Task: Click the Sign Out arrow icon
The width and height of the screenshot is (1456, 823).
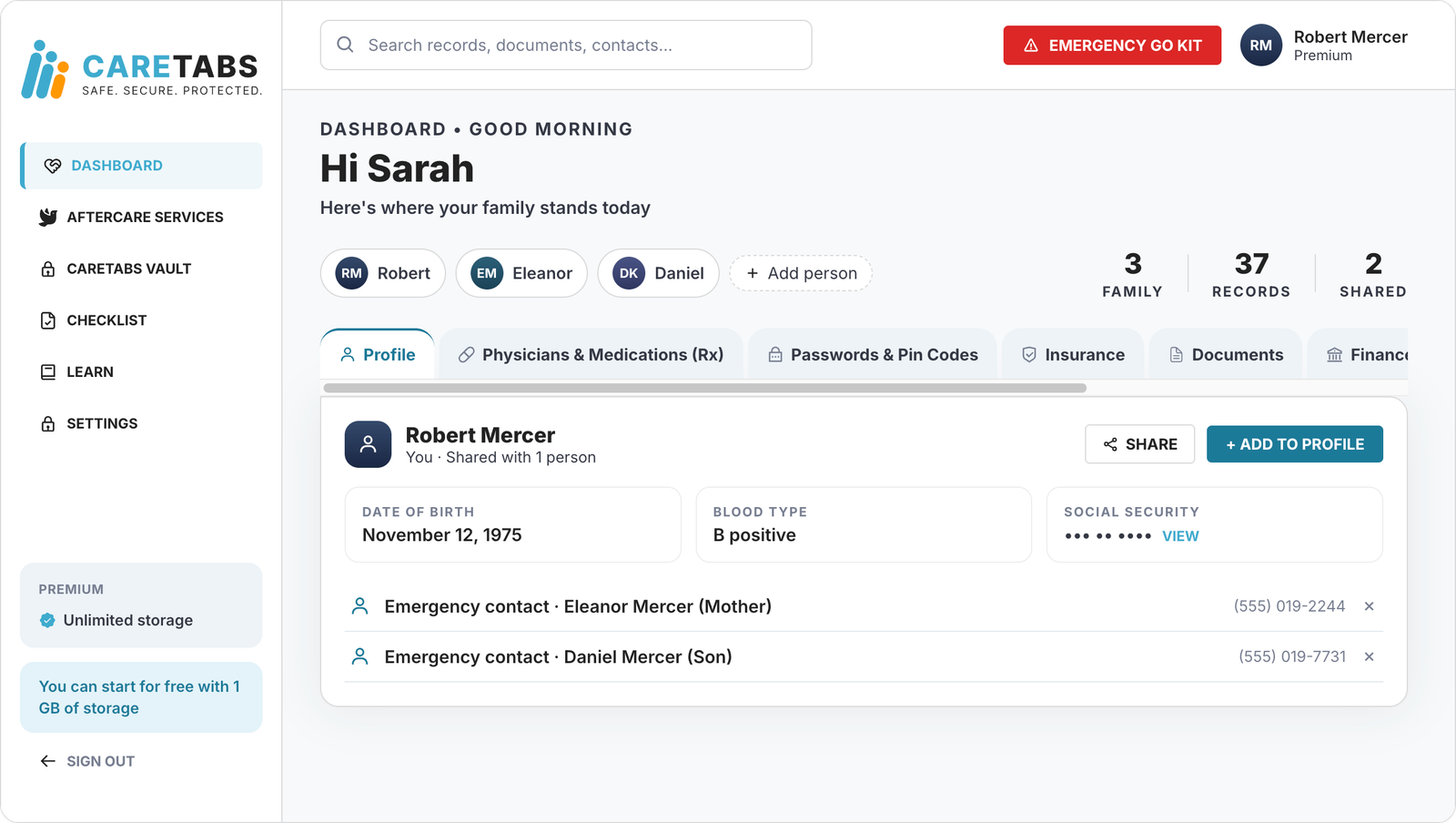Action: tap(48, 761)
